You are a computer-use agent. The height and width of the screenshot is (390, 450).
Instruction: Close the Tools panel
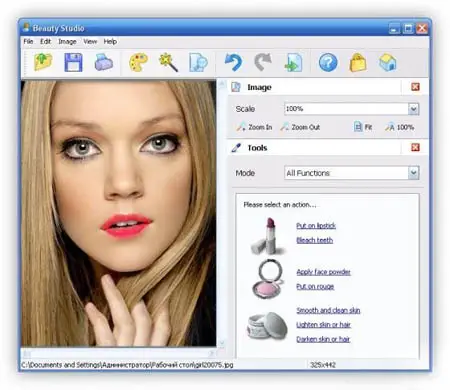point(415,147)
